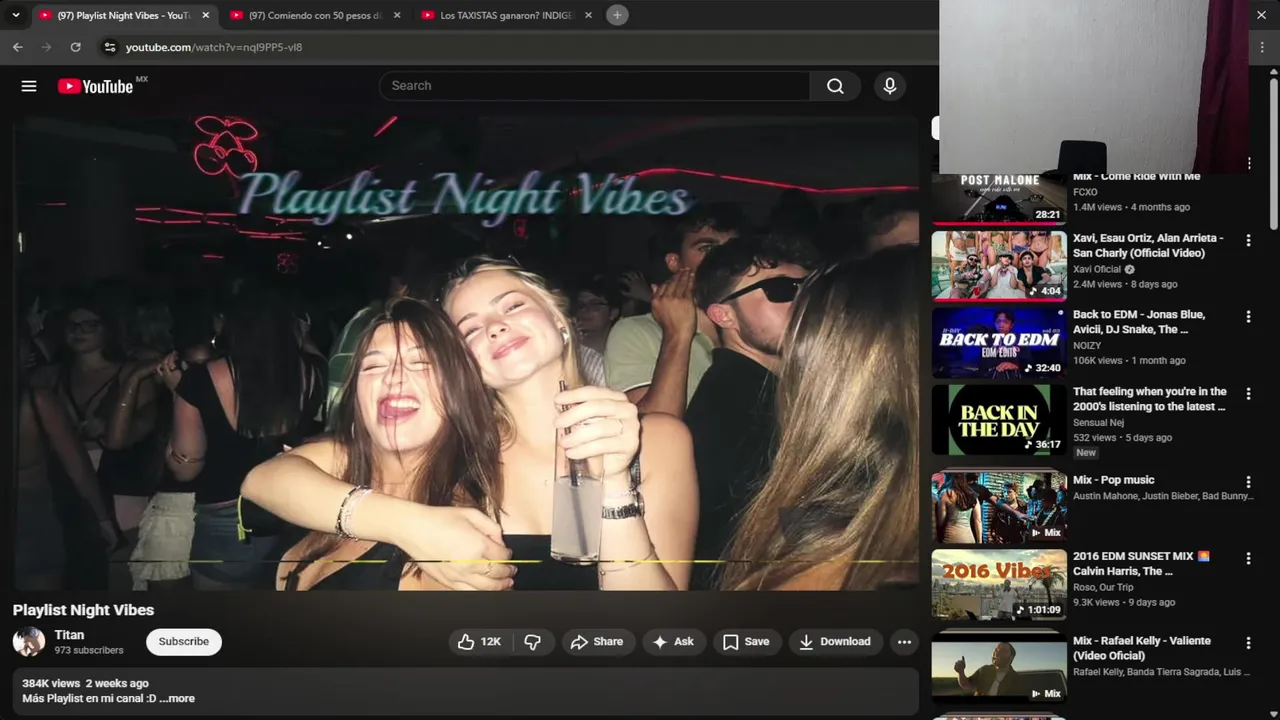Open options menu for Mix - Pop music
Image resolution: width=1280 pixels, height=720 pixels.
coord(1248,482)
